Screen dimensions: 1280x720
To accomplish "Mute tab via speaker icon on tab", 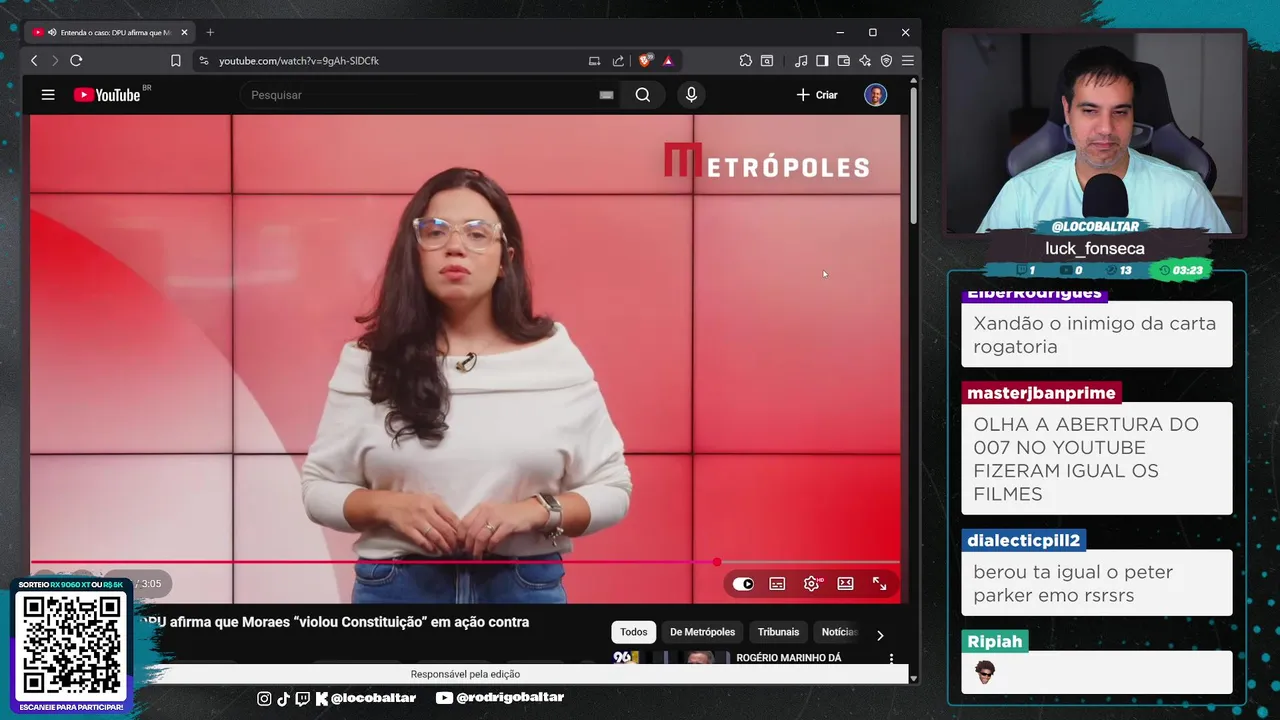I will tap(52, 32).
